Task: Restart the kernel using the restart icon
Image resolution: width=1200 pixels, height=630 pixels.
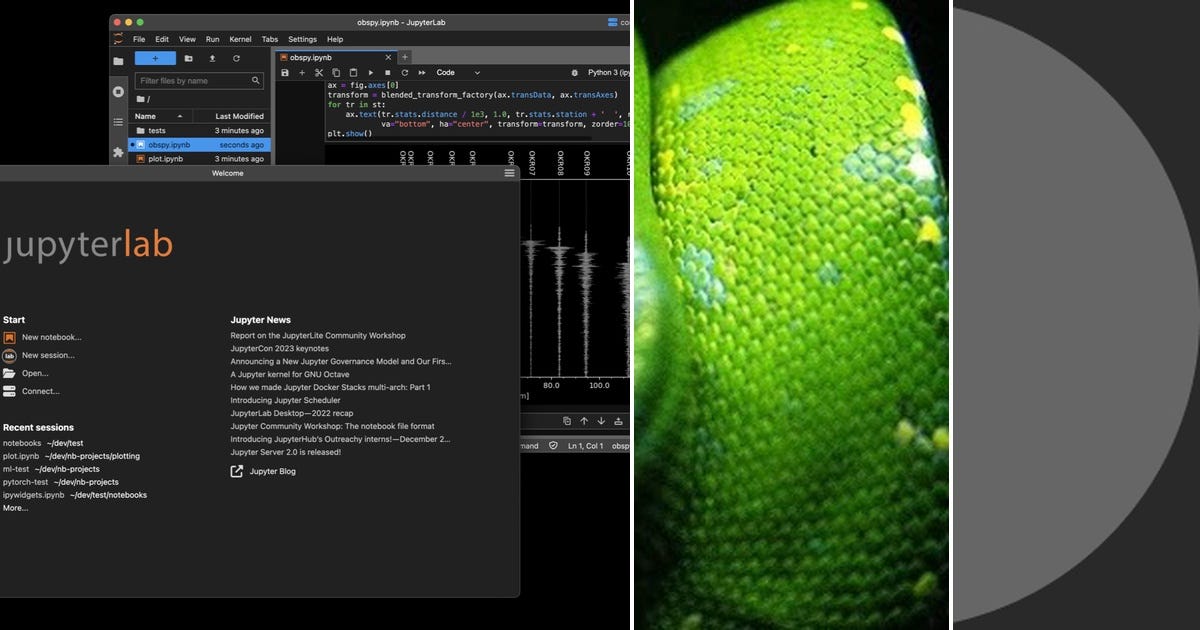Action: (404, 72)
